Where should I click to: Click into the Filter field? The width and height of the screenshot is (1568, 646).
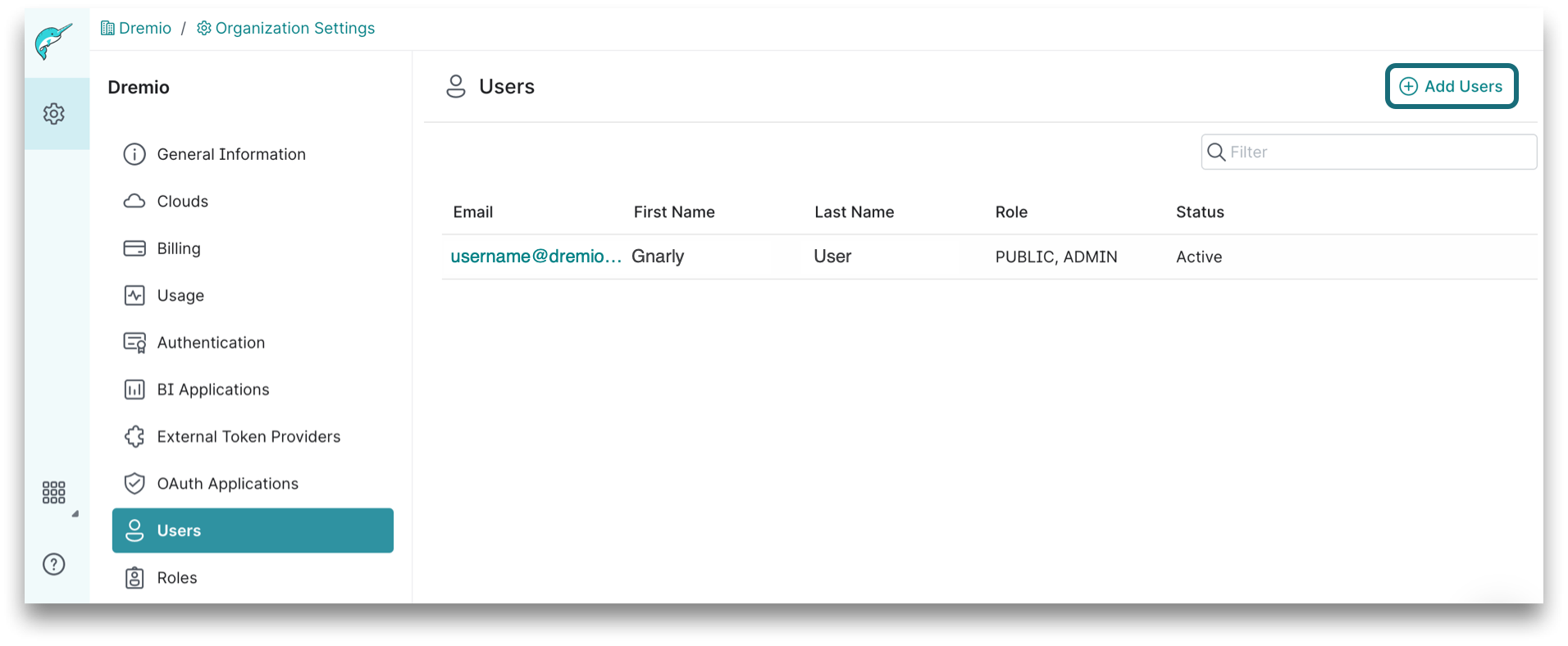1369,152
